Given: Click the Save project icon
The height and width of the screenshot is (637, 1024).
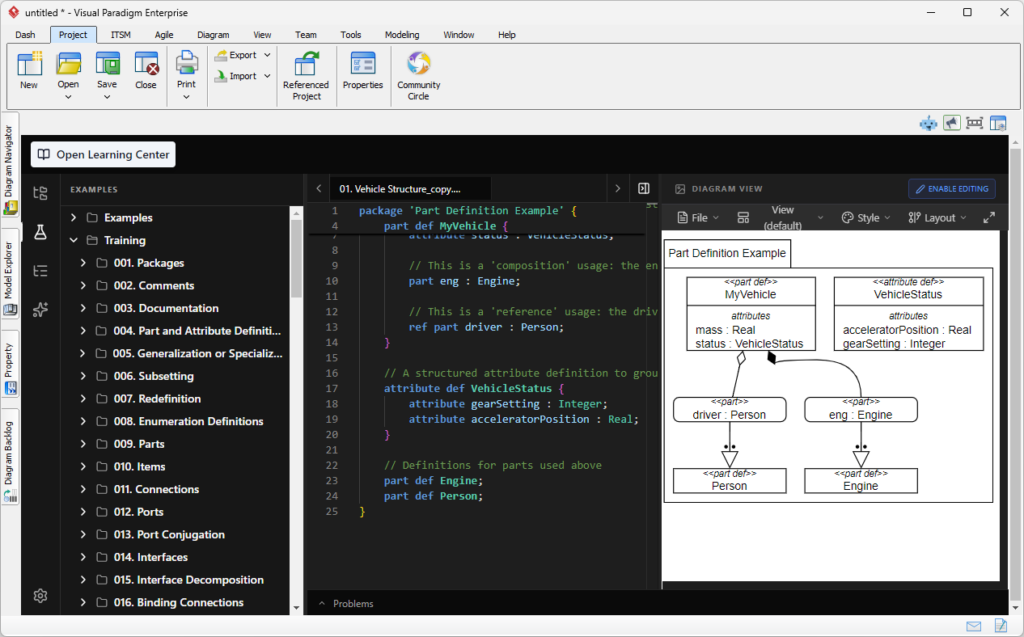Looking at the screenshot, I should coord(107,64).
